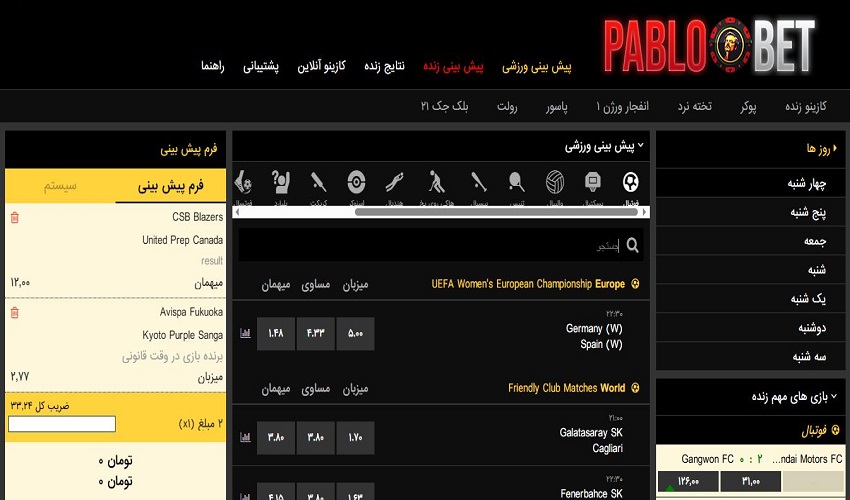850x500 pixels.
Task: Expand the روز ها days section
Action: coord(834,148)
